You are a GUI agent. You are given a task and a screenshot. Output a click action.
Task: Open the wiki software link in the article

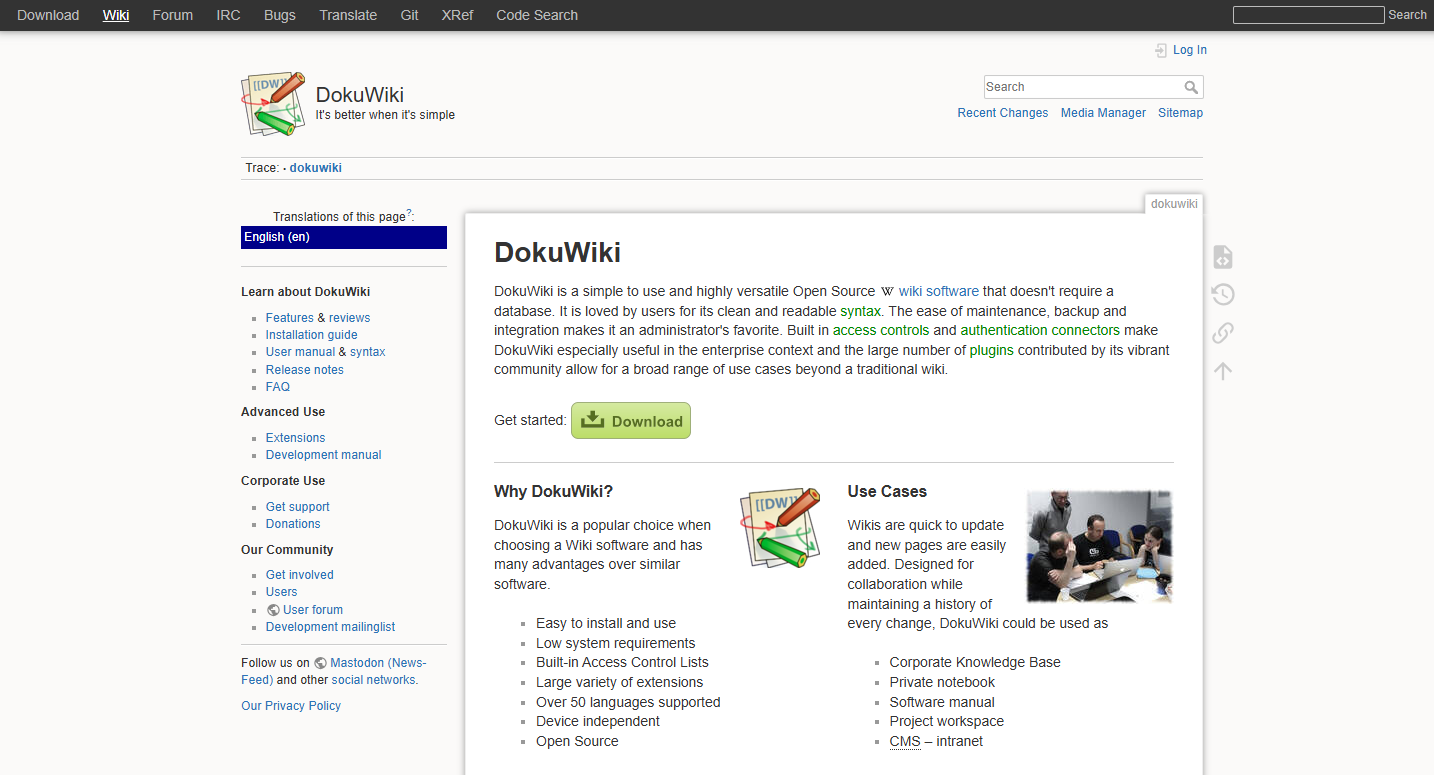(938, 292)
